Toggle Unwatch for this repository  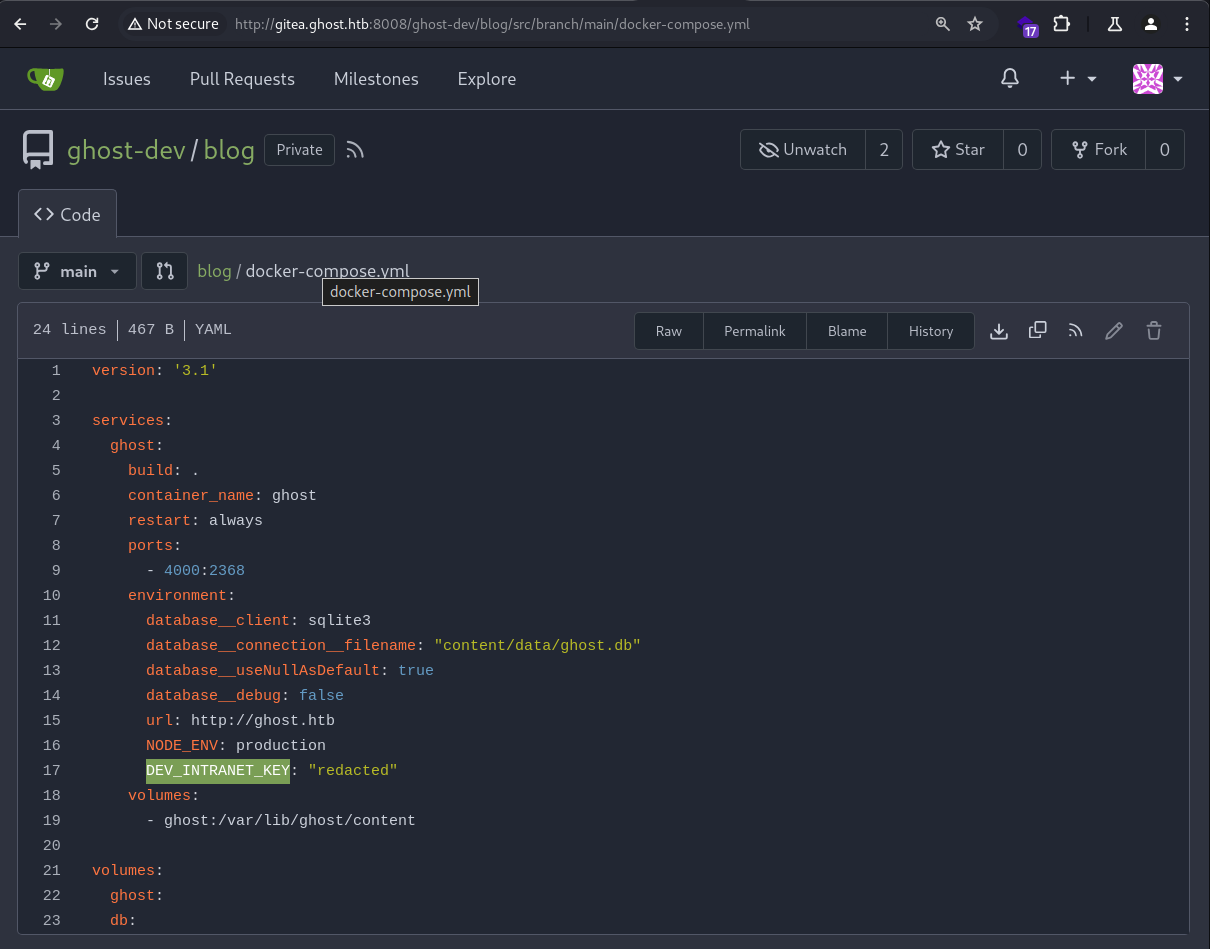[x=803, y=150]
